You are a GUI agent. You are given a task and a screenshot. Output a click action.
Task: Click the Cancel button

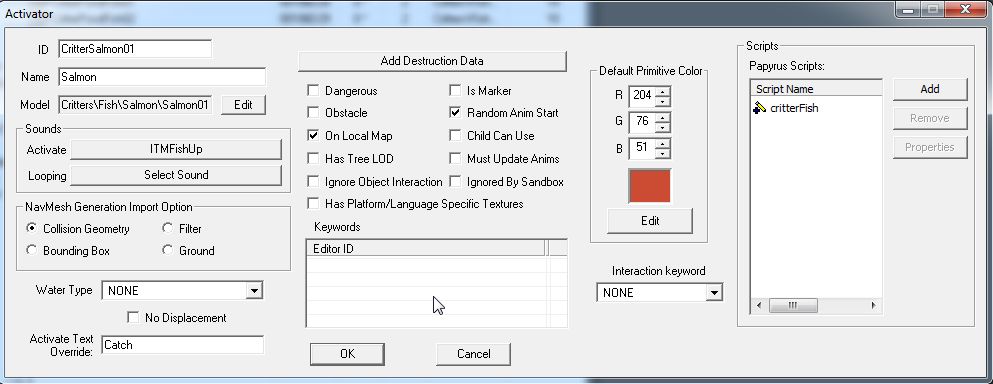click(473, 354)
